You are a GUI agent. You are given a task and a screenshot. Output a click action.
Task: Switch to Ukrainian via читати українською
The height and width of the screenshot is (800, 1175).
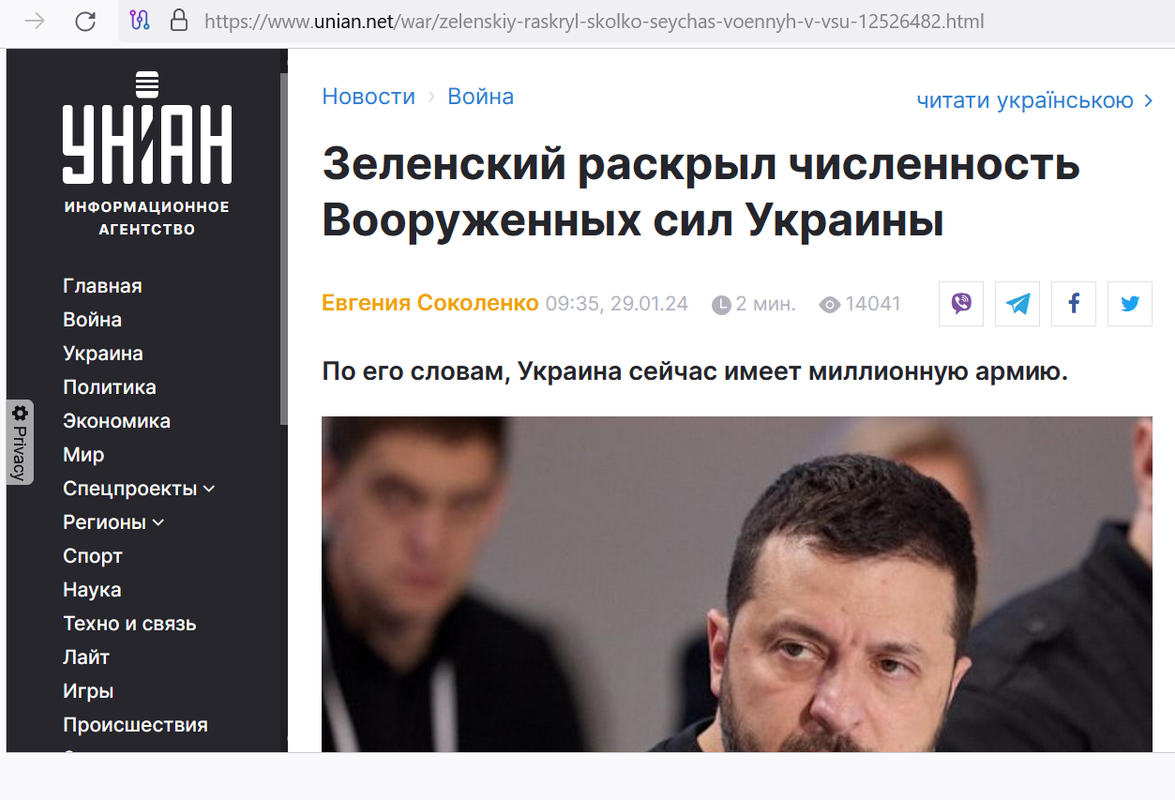coord(1034,100)
